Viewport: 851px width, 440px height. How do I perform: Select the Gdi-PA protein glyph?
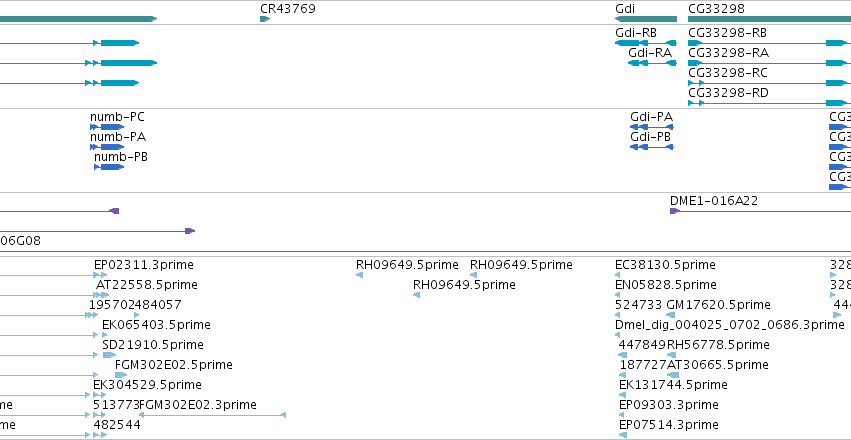652,127
